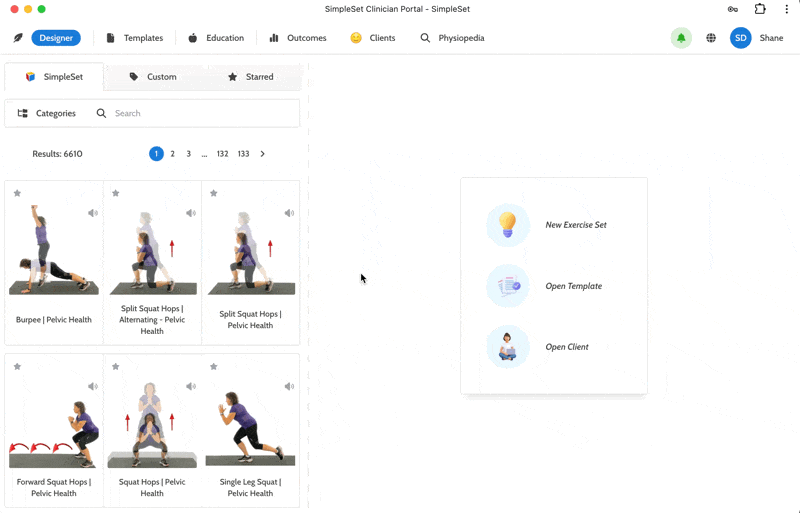The image size is (800, 513).
Task: Open browser extensions puzzle icon
Action: coord(760,9)
